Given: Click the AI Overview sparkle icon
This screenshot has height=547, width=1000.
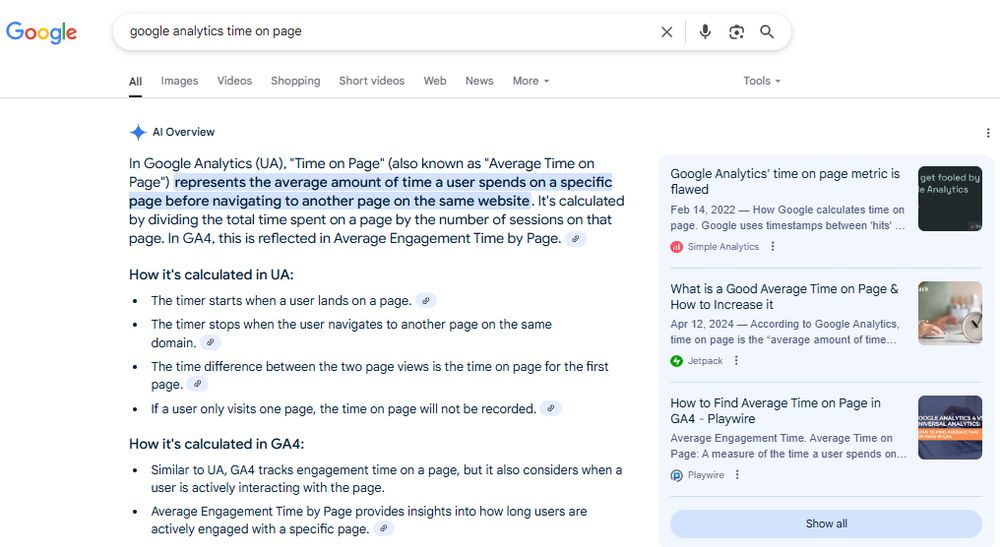Looking at the screenshot, I should pos(138,132).
